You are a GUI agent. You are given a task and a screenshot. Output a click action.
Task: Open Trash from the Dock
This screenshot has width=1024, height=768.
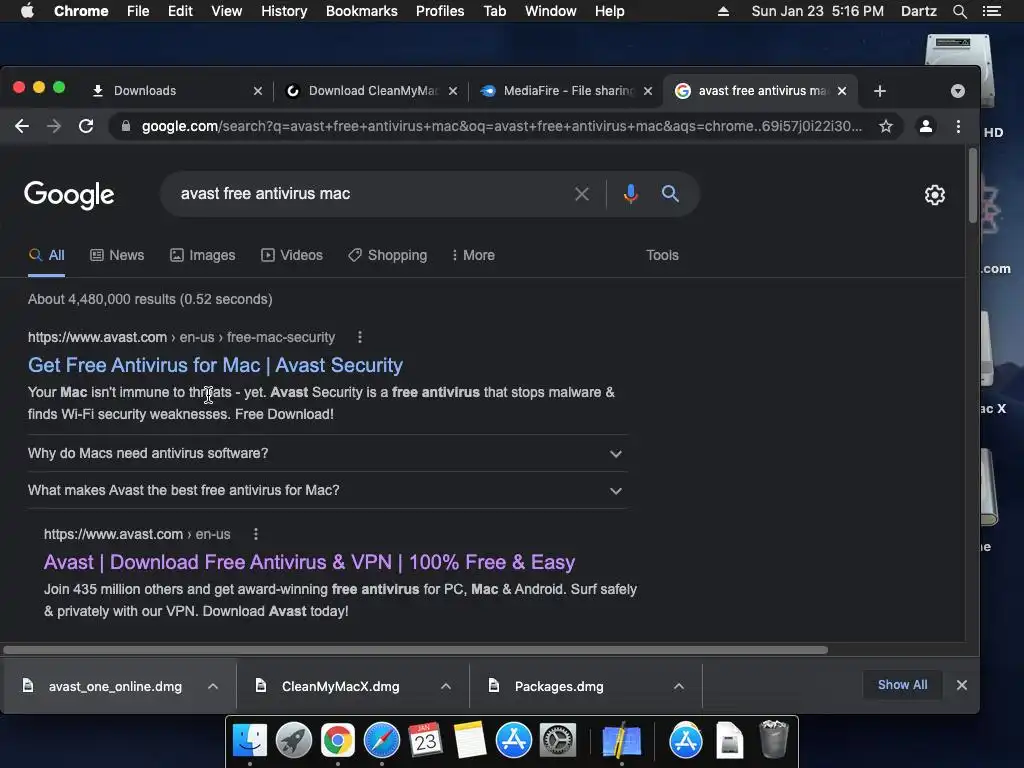point(774,741)
